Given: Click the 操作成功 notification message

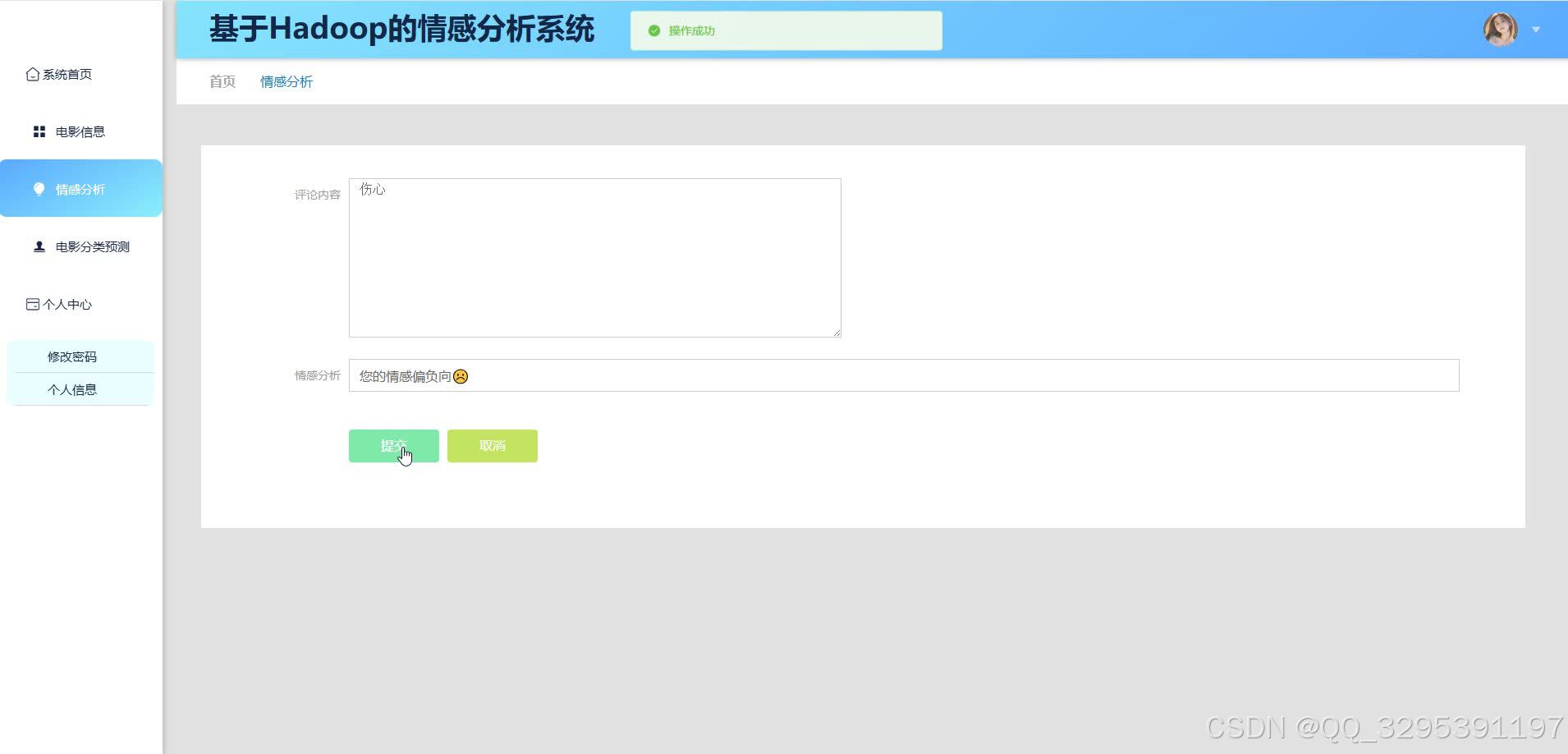Looking at the screenshot, I should [x=786, y=30].
